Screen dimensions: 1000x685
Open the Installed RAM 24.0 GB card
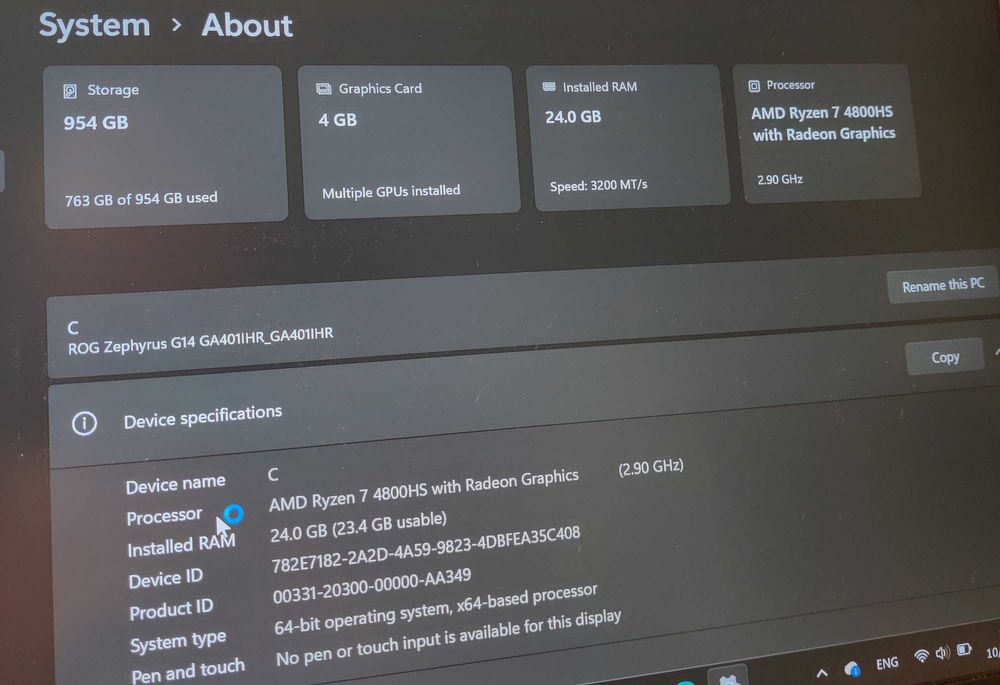[628, 136]
